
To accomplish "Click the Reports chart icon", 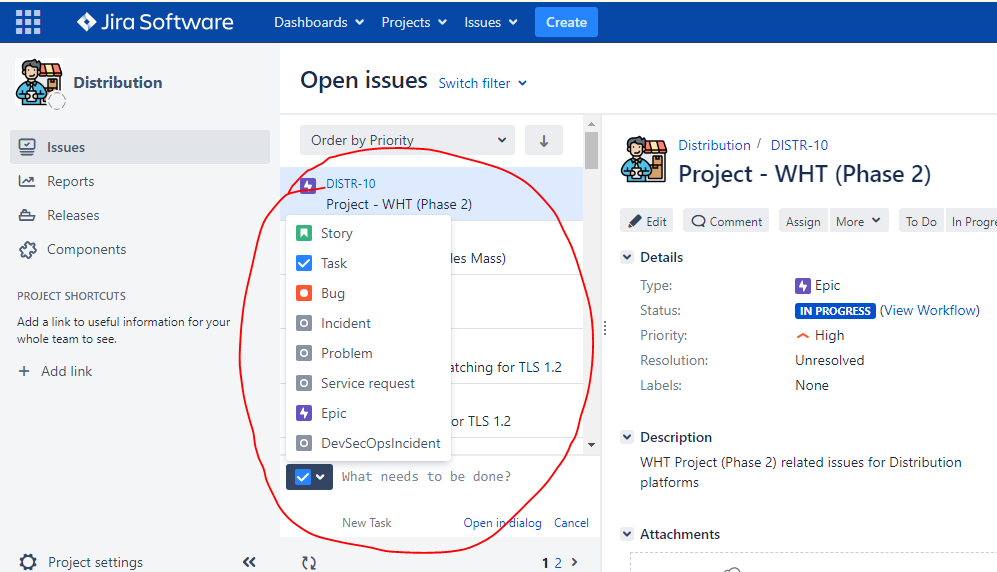I will [x=27, y=181].
